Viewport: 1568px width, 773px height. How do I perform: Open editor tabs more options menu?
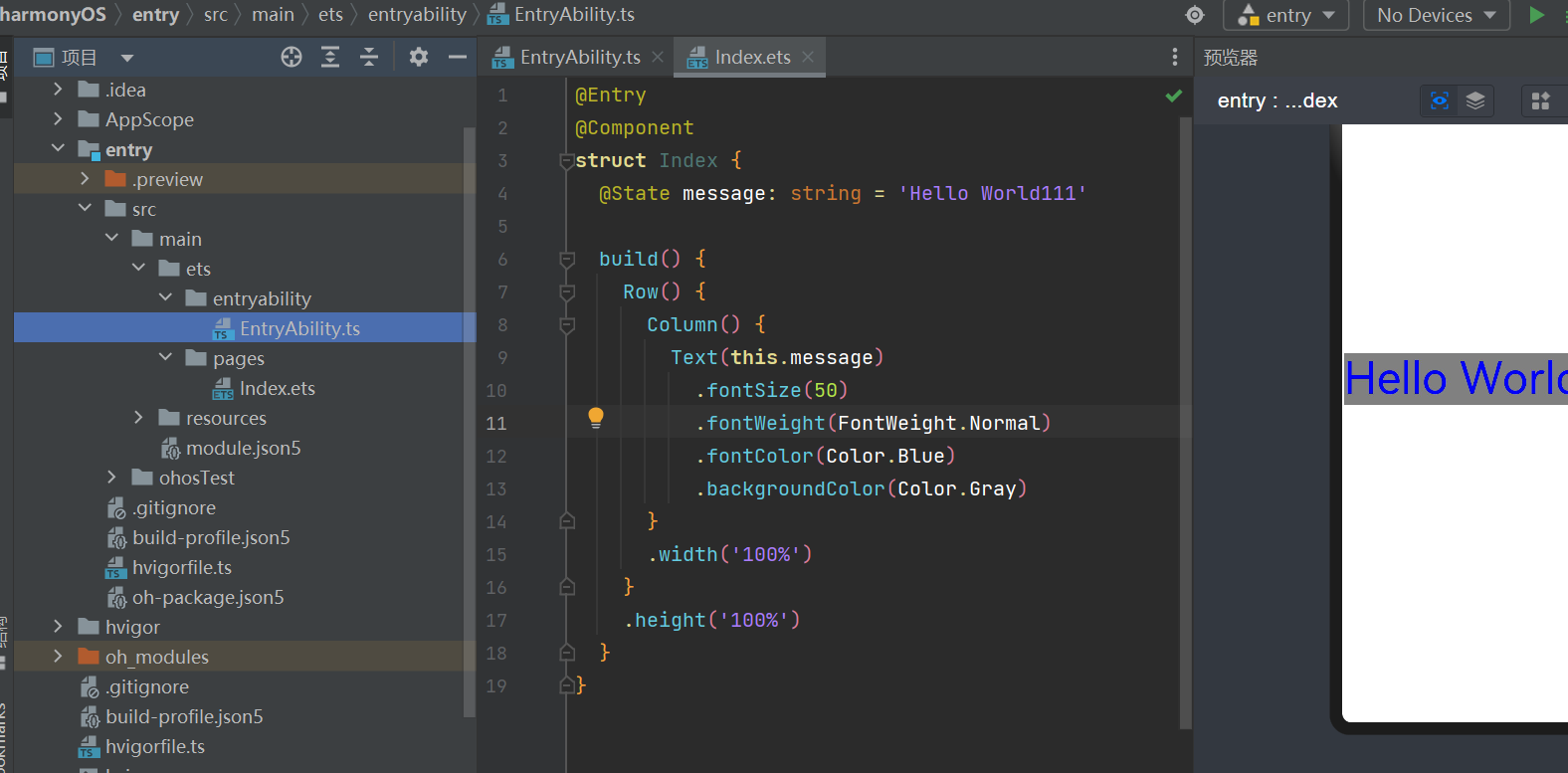point(1175,57)
